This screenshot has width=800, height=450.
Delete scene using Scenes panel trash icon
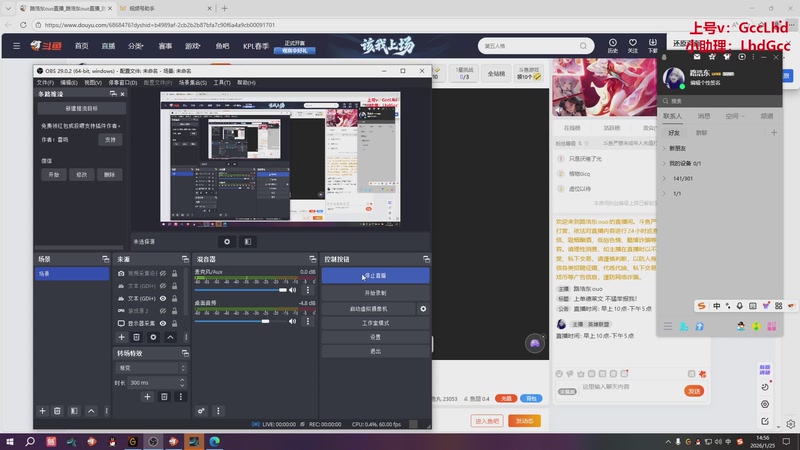[57, 411]
